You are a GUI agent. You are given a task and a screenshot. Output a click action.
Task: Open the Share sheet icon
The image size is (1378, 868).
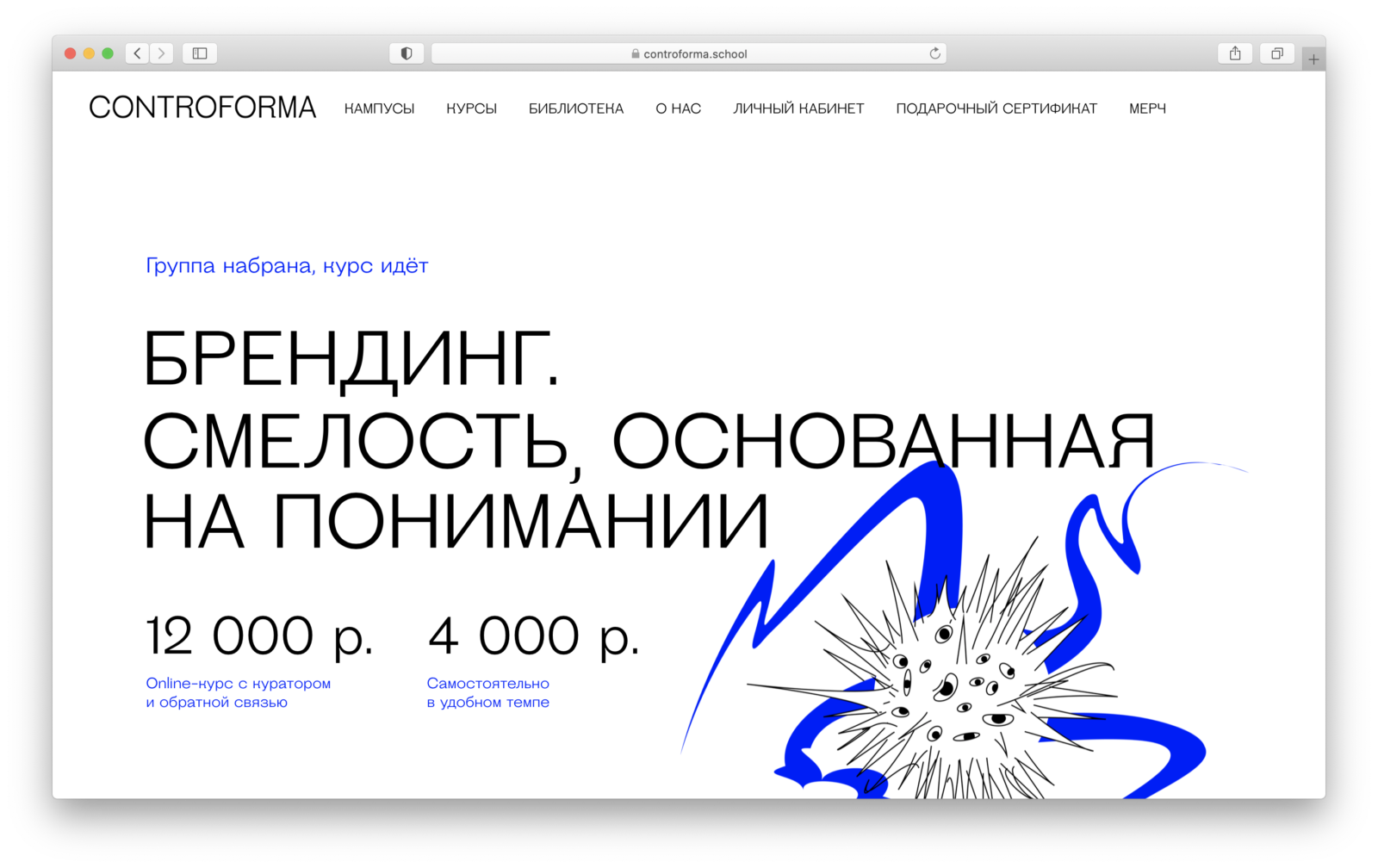coord(1235,53)
